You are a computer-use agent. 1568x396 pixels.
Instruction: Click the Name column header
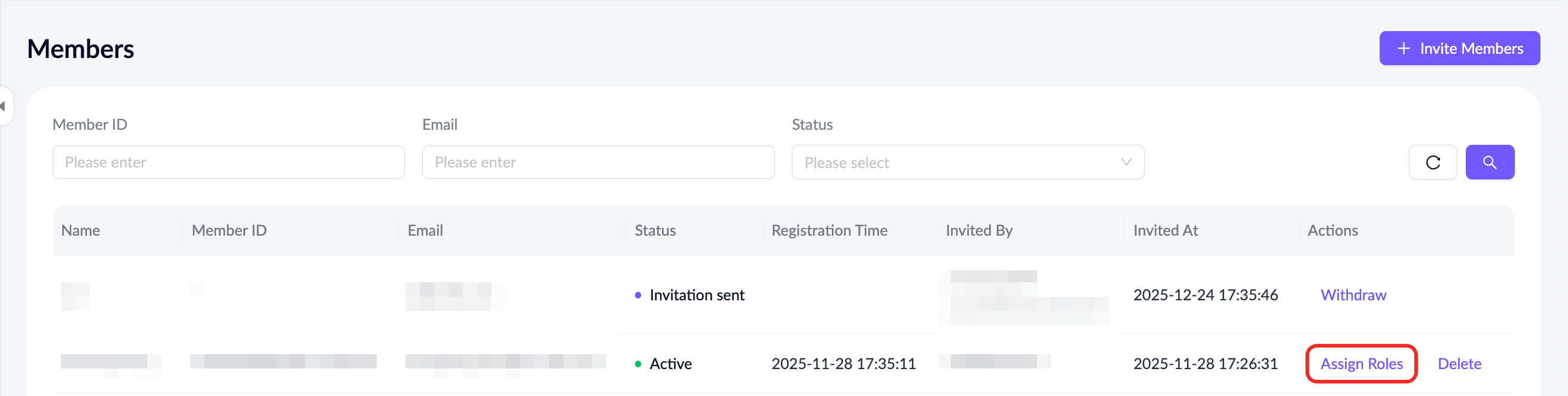point(81,230)
